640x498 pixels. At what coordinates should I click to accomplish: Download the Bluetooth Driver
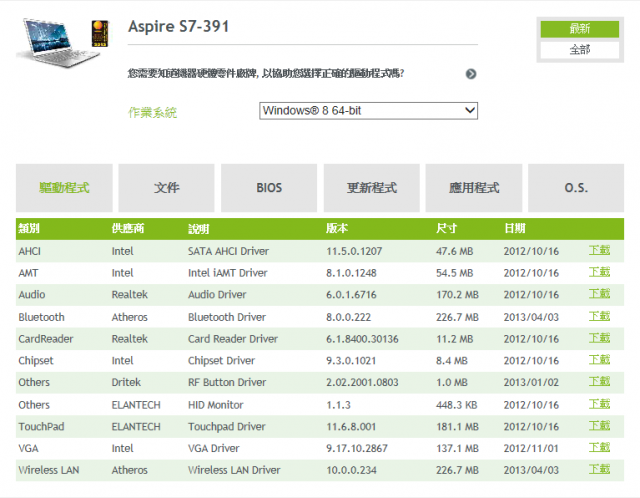tap(599, 316)
